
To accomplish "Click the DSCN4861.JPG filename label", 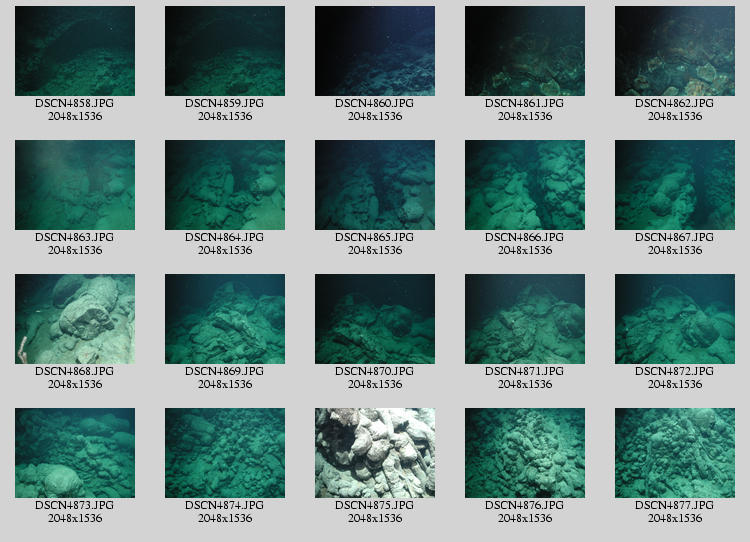I will [x=525, y=103].
